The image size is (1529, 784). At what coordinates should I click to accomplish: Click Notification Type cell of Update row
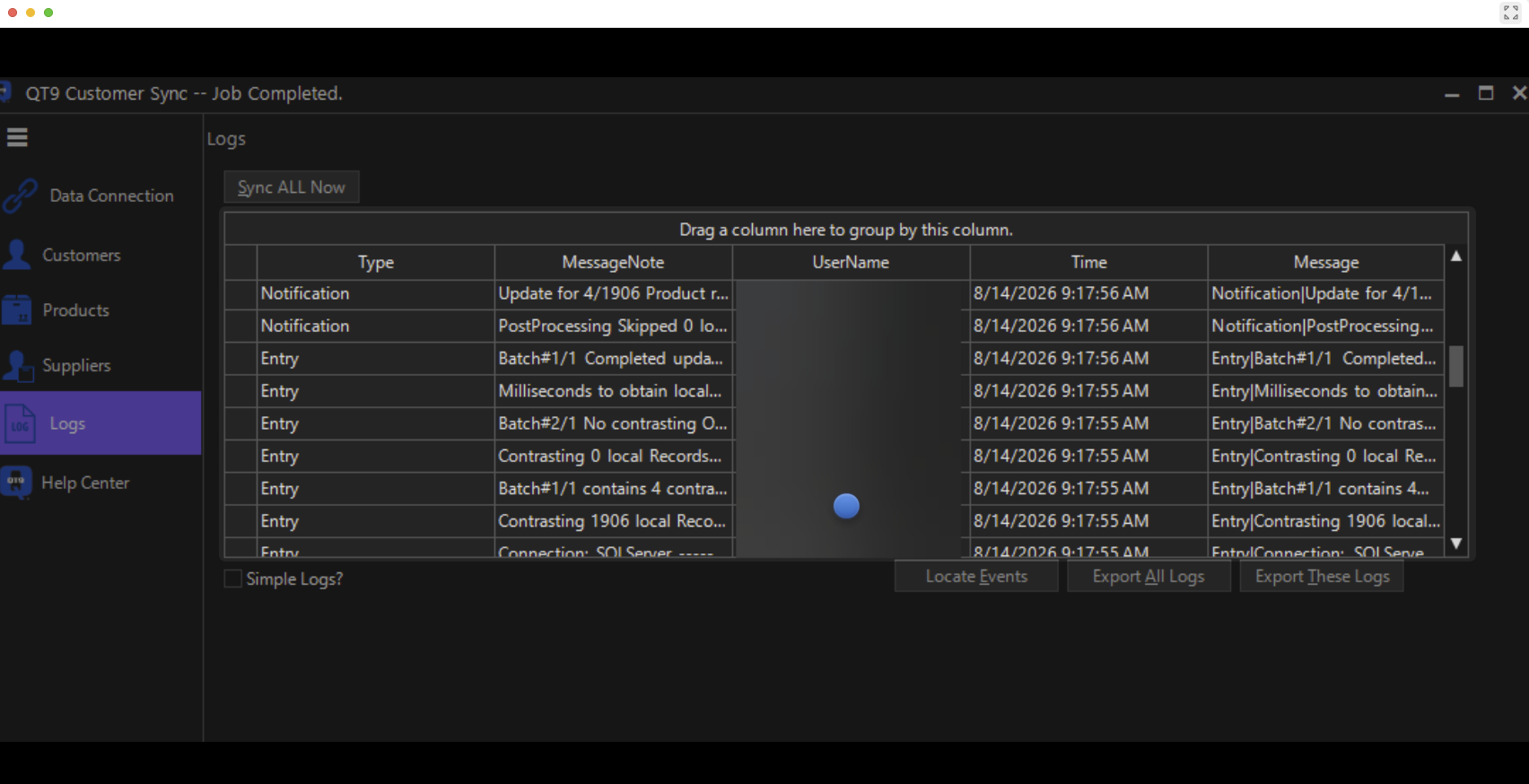coord(375,293)
